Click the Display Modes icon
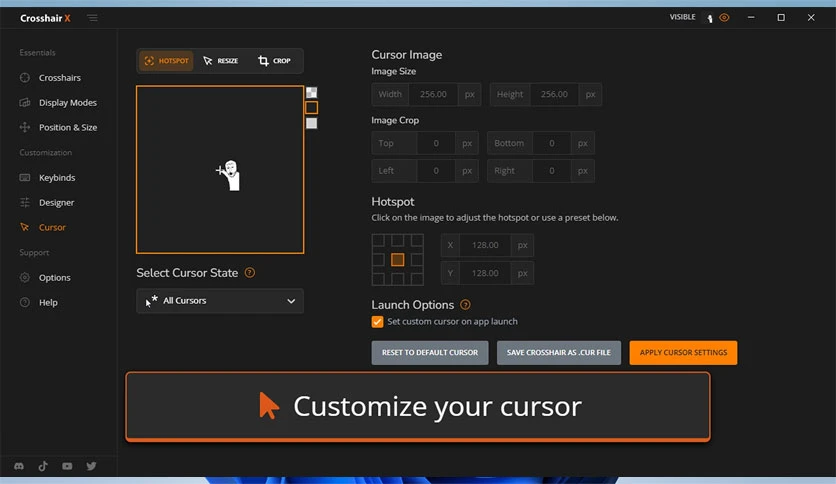Screen dimensions: 836x484 [x=25, y=102]
